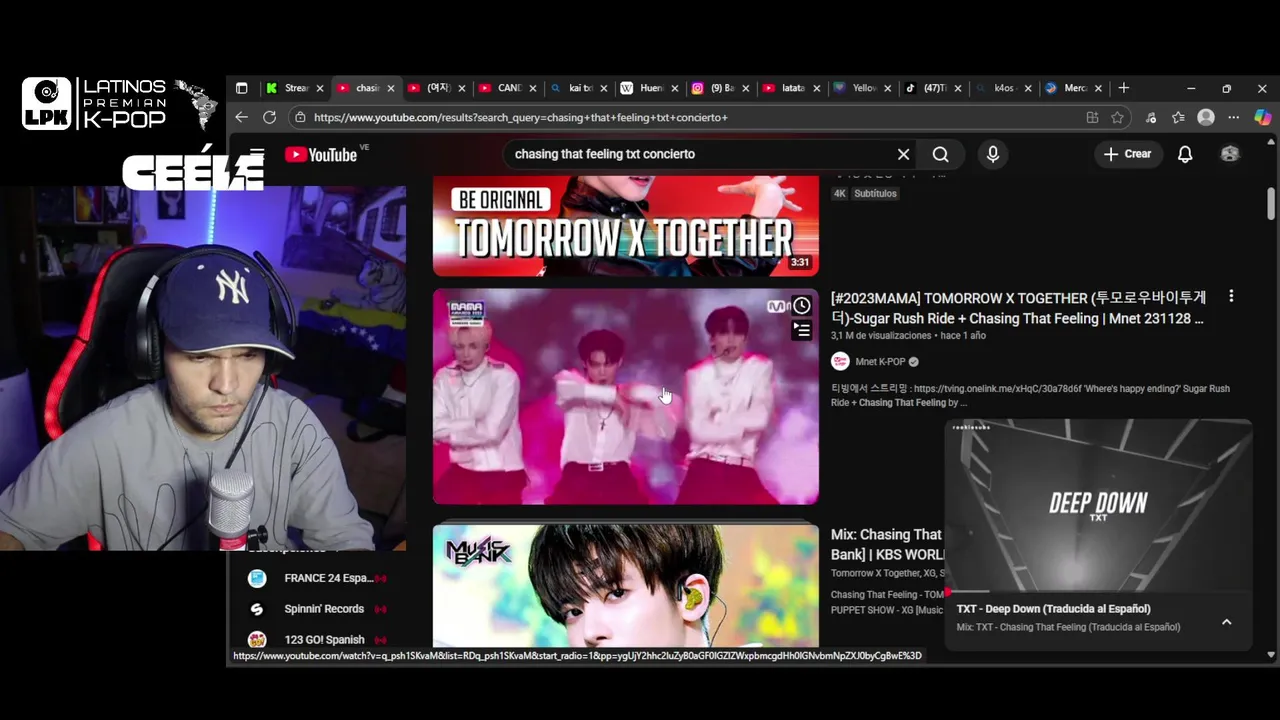Play the 2023MAMA performance thumbnail
Image resolution: width=1280 pixels, height=720 pixels.
(625, 397)
